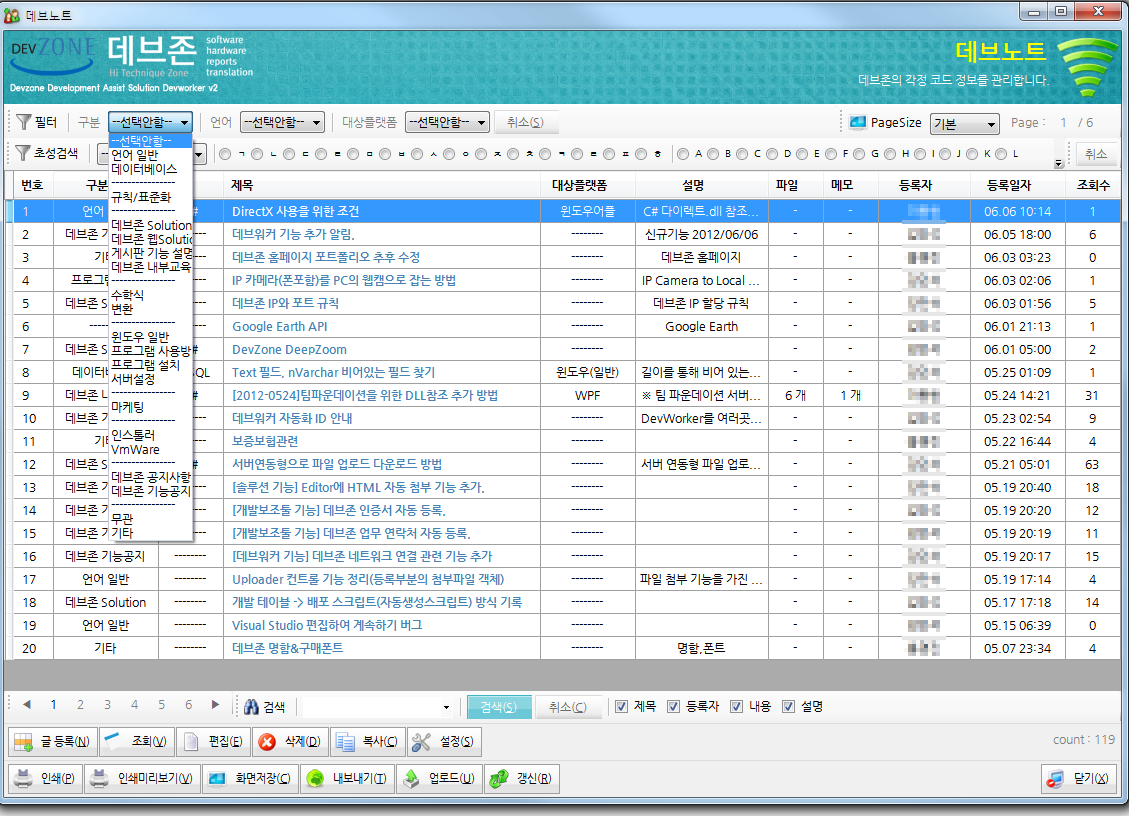Click the 화면저장 save-screen icon
This screenshot has width=1129, height=816.
(x=217, y=779)
